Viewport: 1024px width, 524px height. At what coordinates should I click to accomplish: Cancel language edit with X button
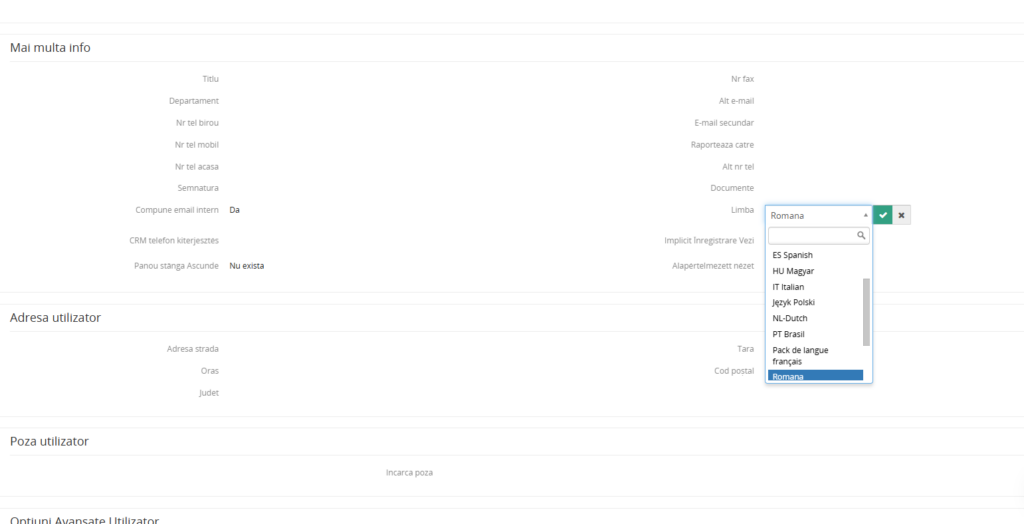(901, 215)
